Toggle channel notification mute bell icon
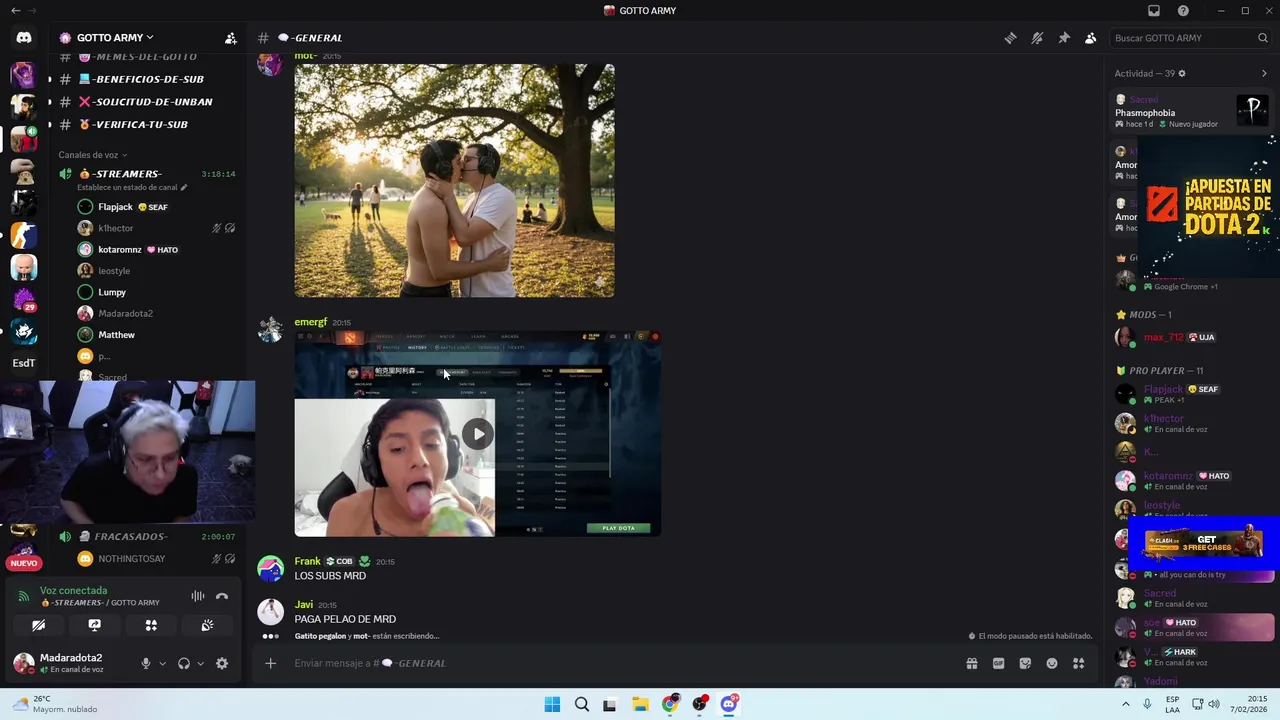 pos(1037,38)
